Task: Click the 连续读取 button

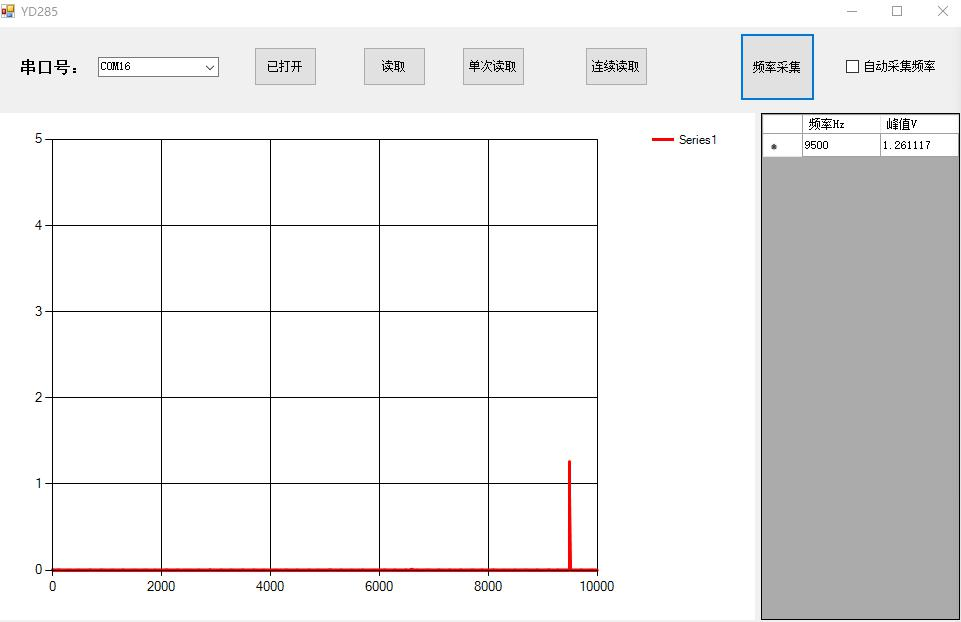Action: [616, 66]
